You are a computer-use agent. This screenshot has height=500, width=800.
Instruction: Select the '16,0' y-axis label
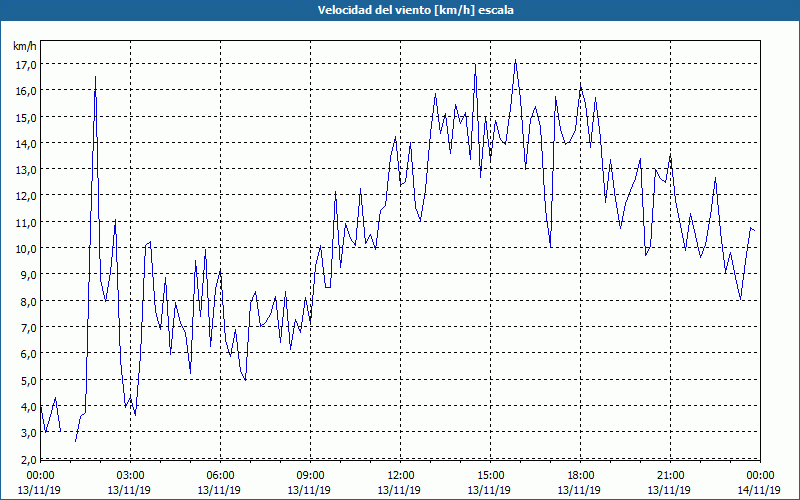click(26, 91)
